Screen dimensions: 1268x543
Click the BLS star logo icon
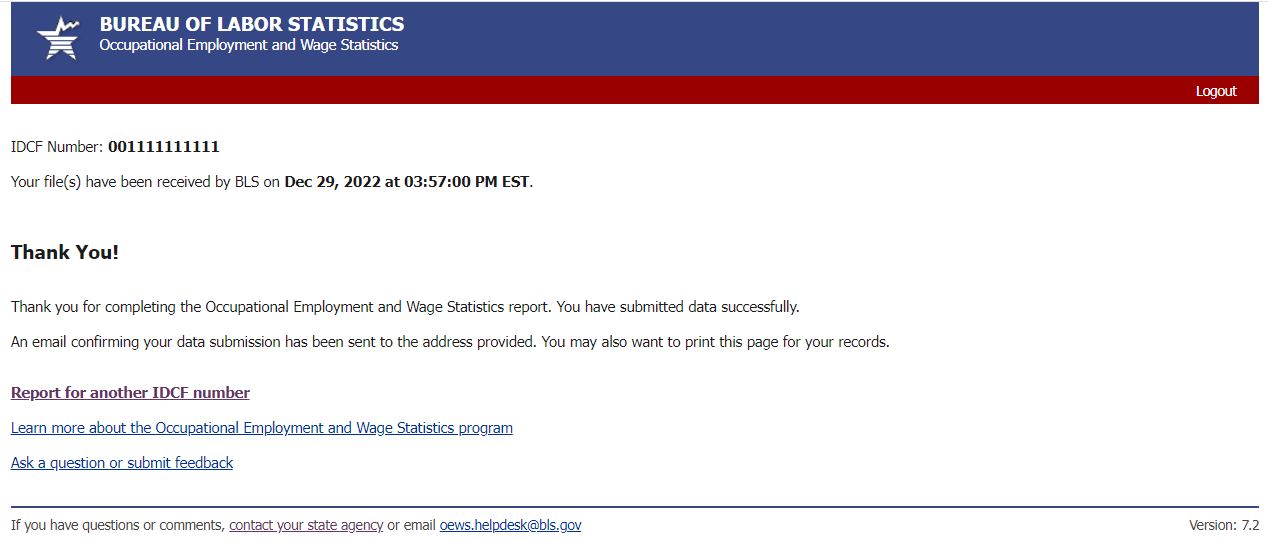tap(57, 38)
